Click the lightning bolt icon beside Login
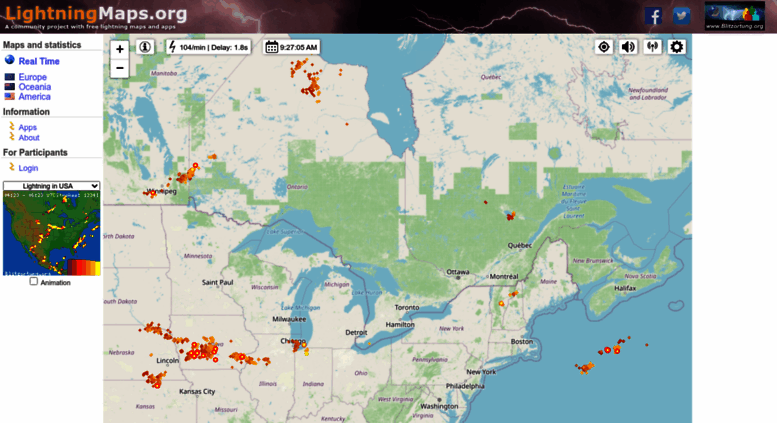 point(11,167)
